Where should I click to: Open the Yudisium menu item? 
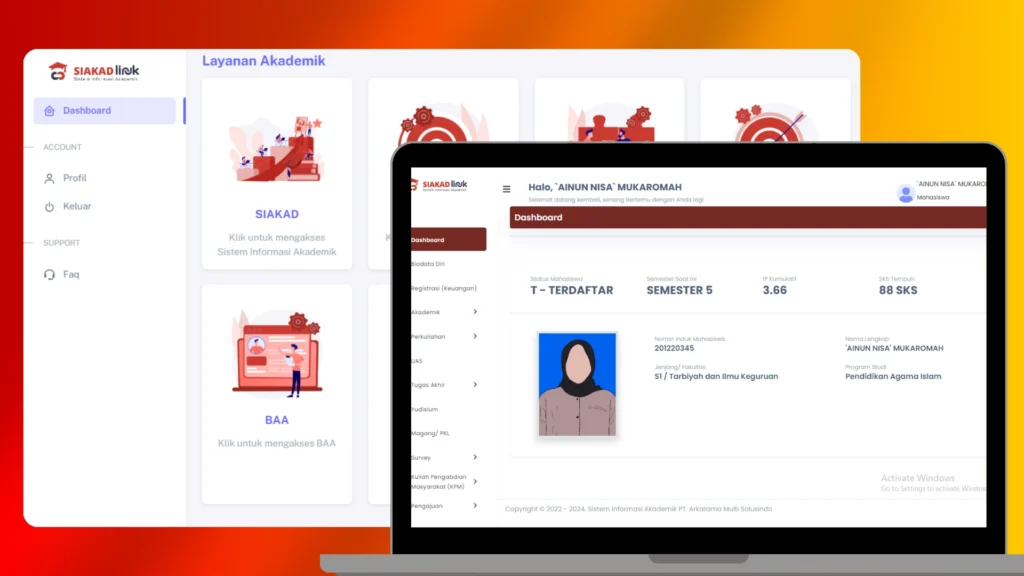(x=424, y=409)
